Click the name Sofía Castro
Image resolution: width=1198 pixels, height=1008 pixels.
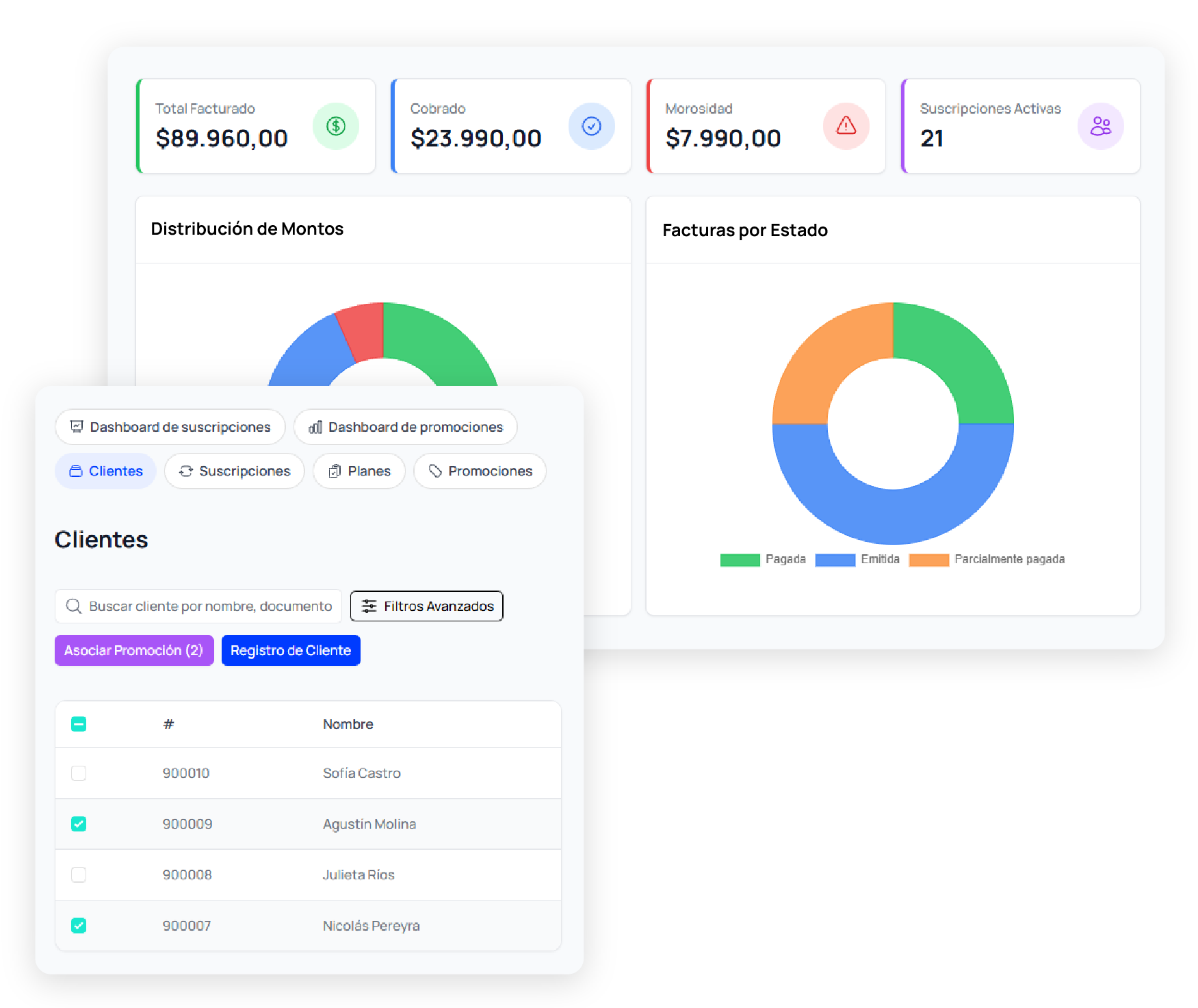click(362, 773)
